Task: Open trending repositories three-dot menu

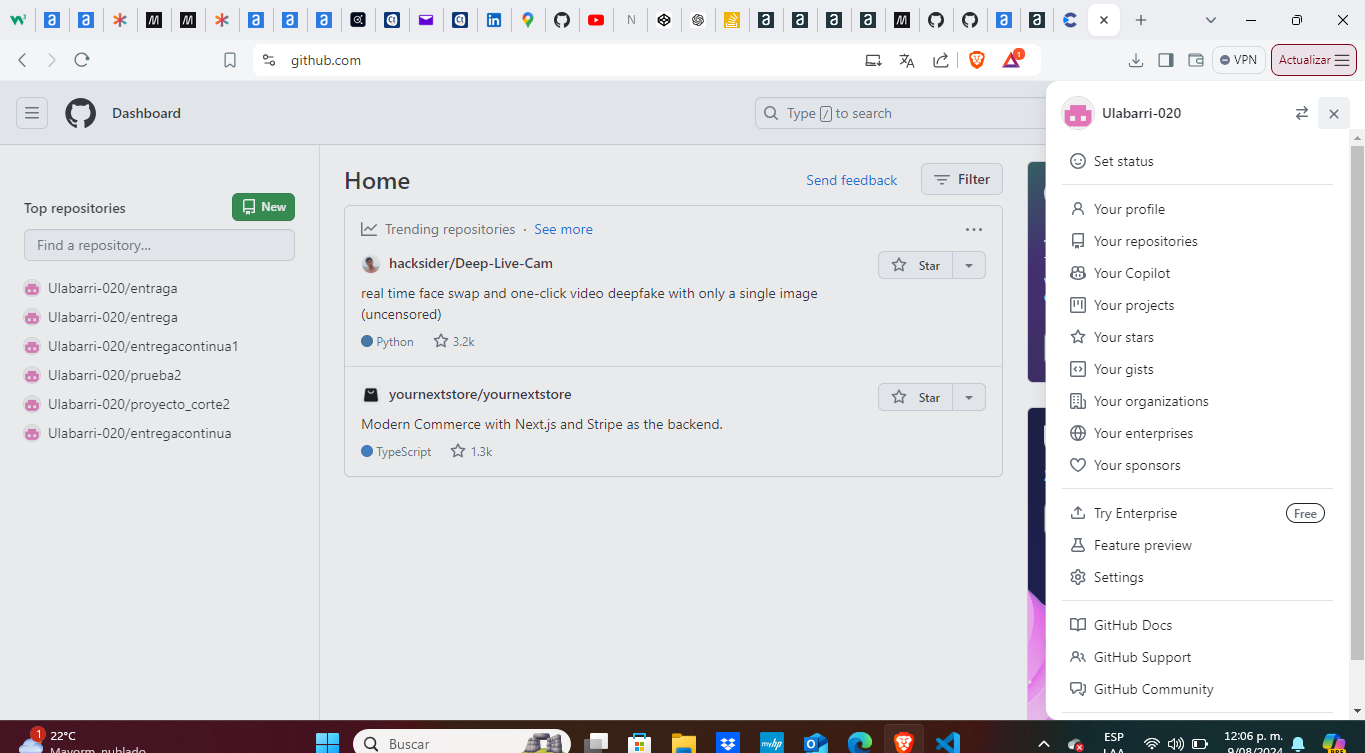Action: tap(974, 229)
